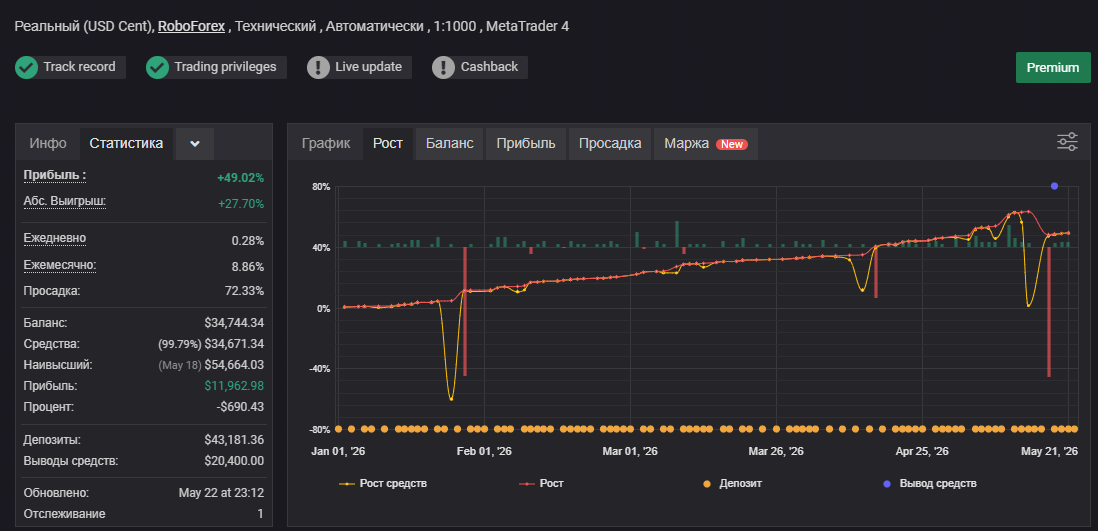The height and width of the screenshot is (531, 1098).
Task: Click the $43,181.36 deposits value
Action: 234,440
